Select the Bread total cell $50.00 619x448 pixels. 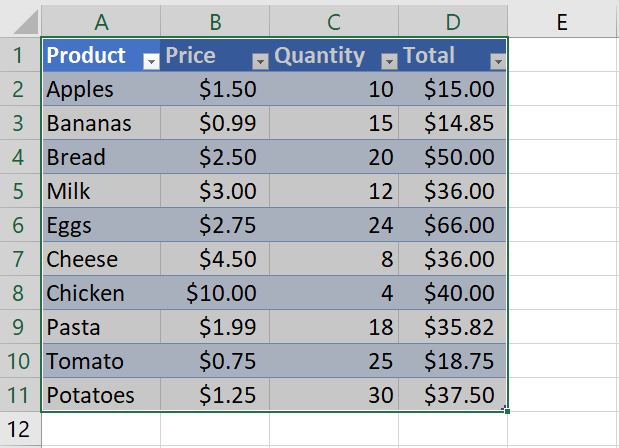point(452,157)
